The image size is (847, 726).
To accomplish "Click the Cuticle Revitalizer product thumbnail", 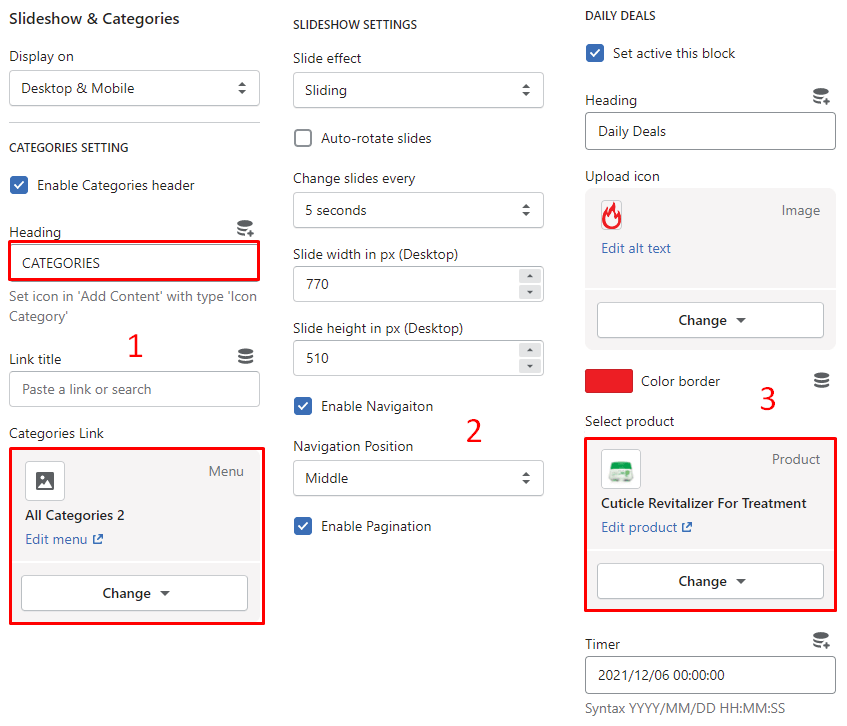I will [621, 469].
